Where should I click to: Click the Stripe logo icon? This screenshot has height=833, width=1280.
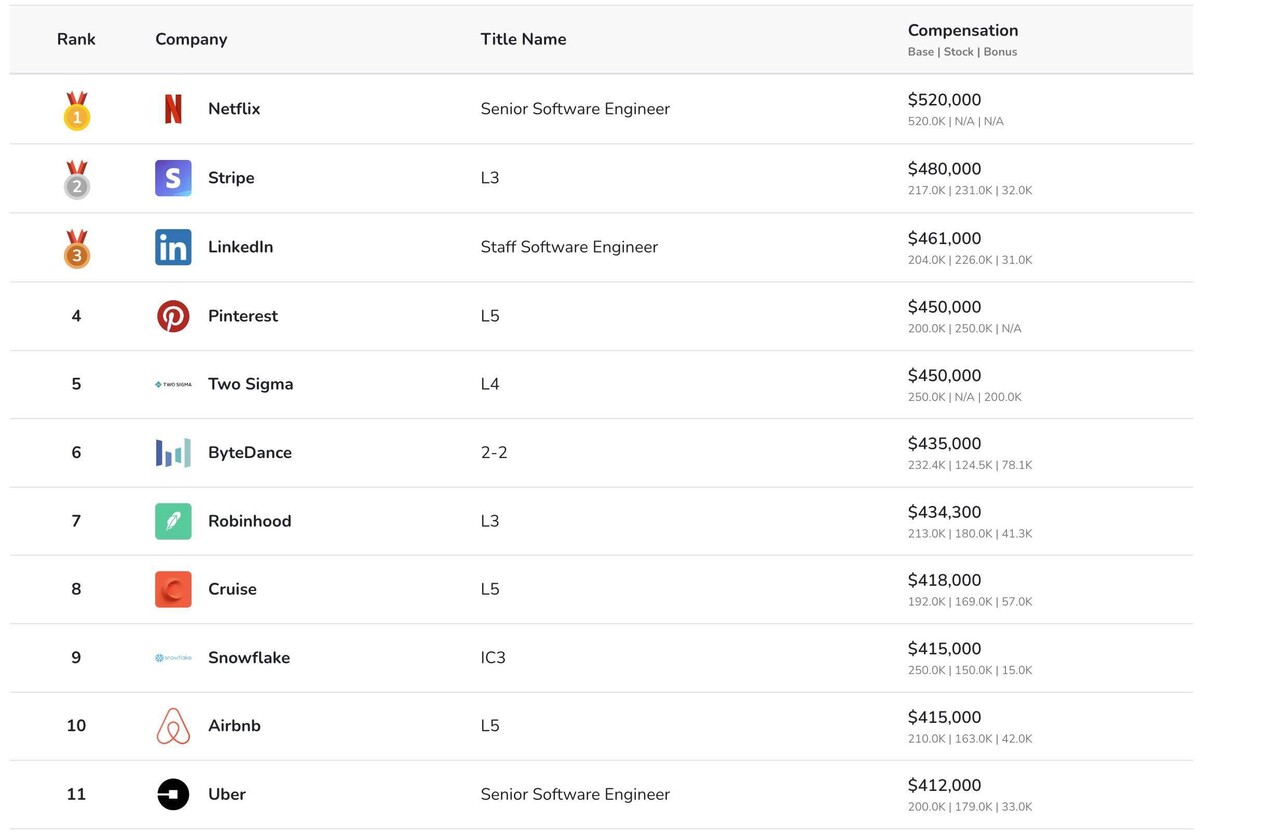[173, 178]
